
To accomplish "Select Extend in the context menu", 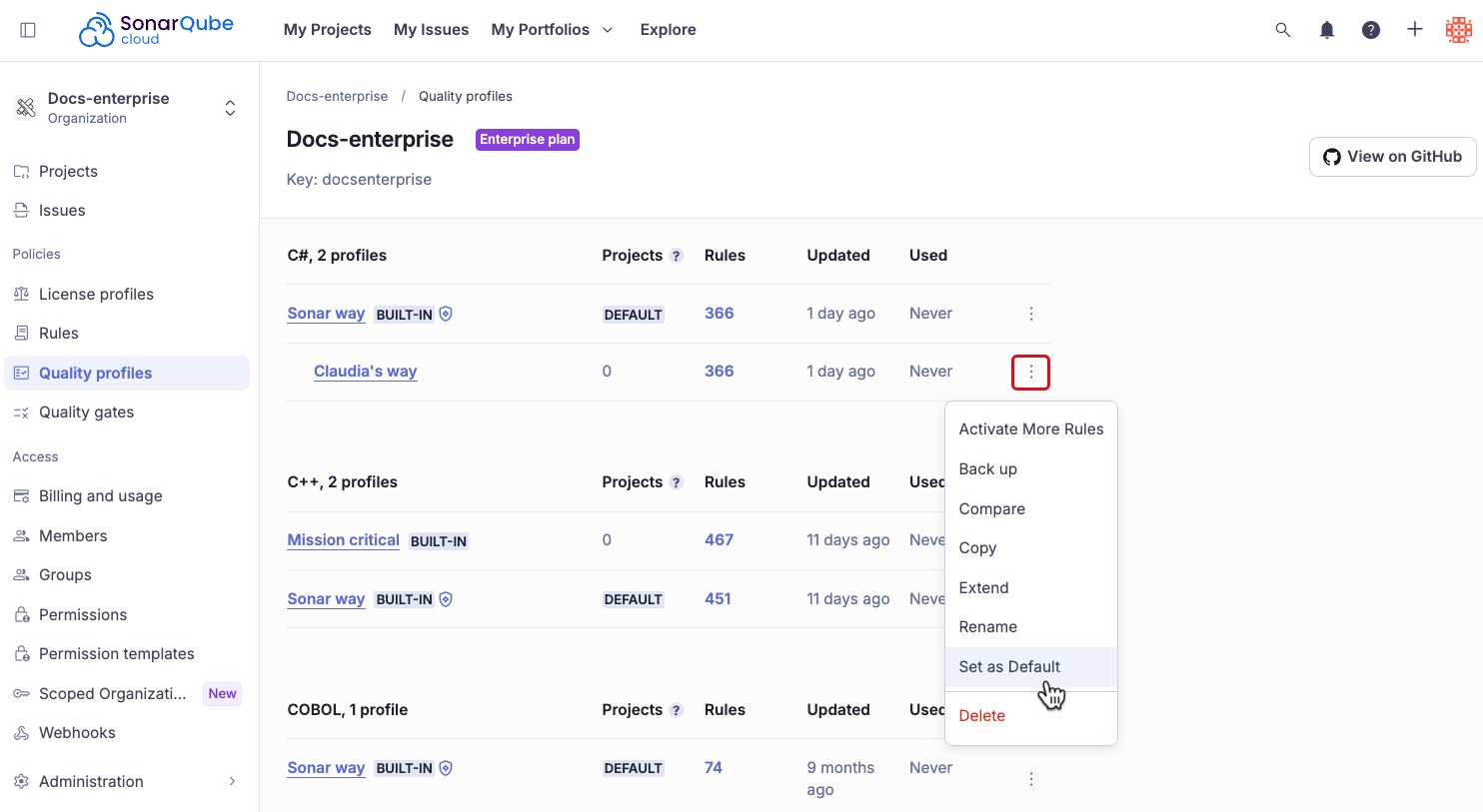I will pyautogui.click(x=1031, y=588).
